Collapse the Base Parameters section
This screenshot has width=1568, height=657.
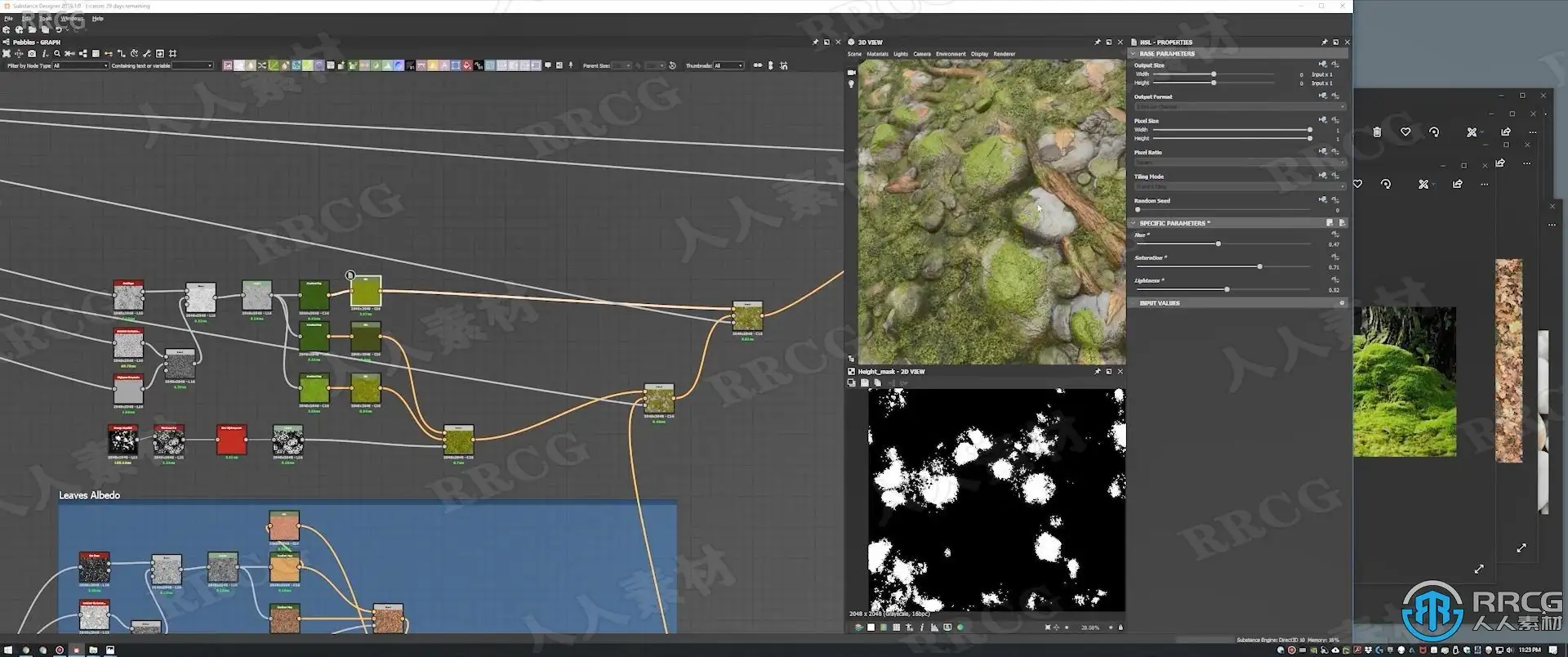pos(1134,54)
